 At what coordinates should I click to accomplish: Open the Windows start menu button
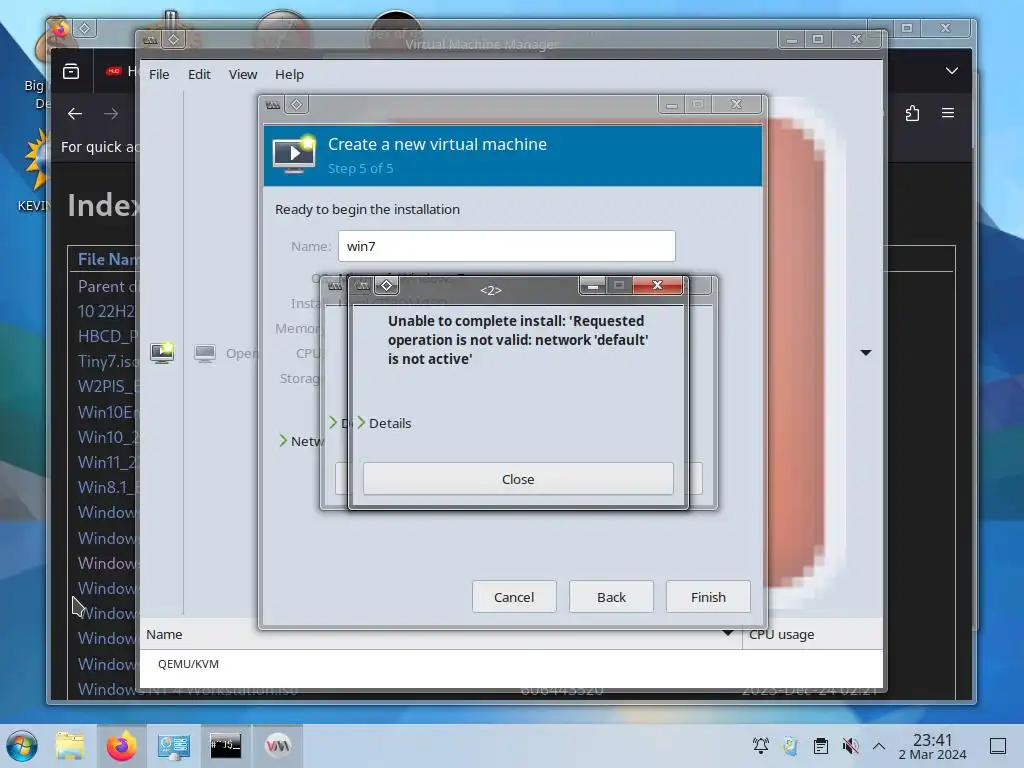pyautogui.click(x=22, y=746)
